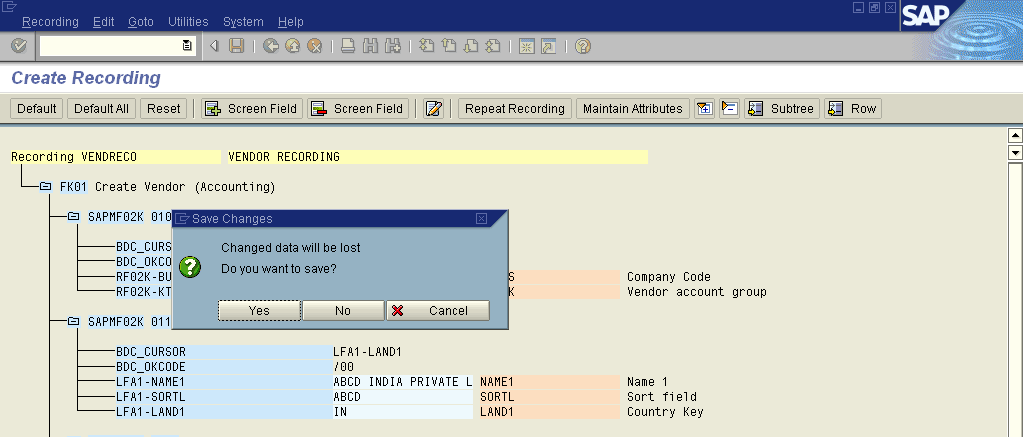Click the Enter checkmark icon next to the command field

(x=18, y=46)
